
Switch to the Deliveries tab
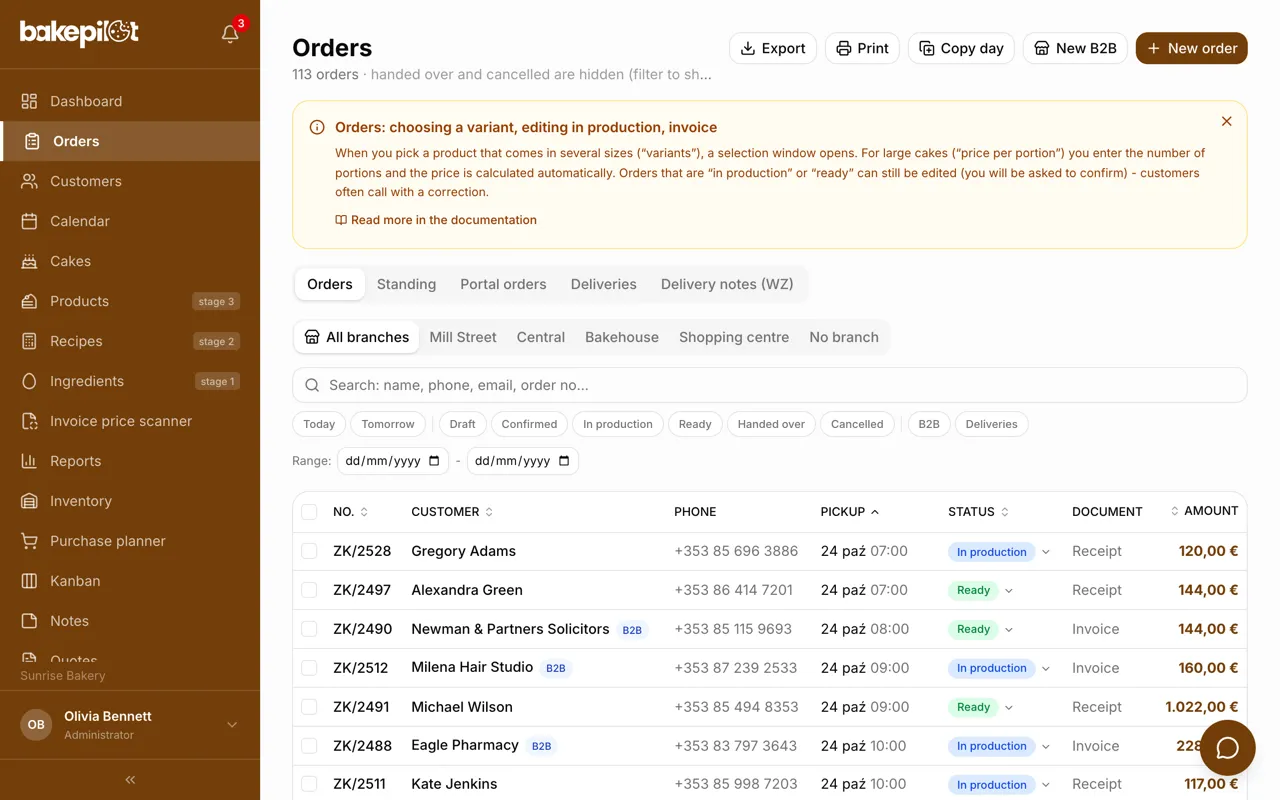pos(603,284)
